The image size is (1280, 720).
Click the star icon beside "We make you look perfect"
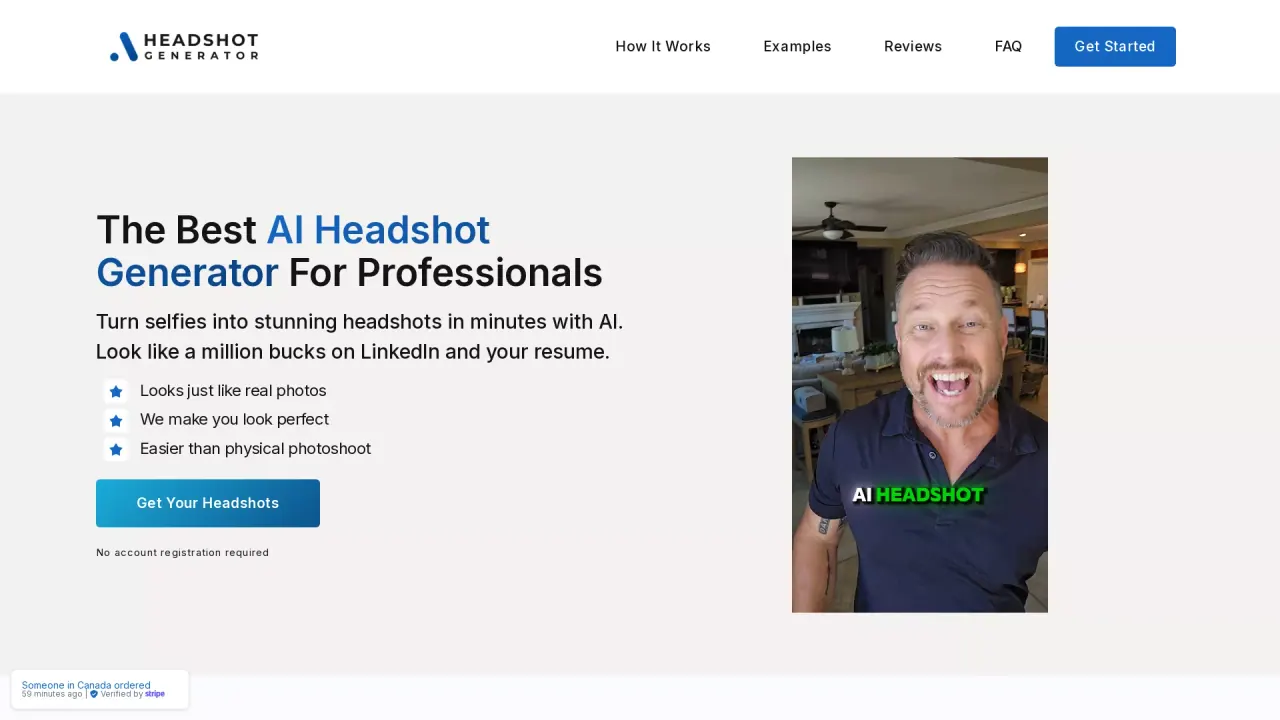click(116, 420)
